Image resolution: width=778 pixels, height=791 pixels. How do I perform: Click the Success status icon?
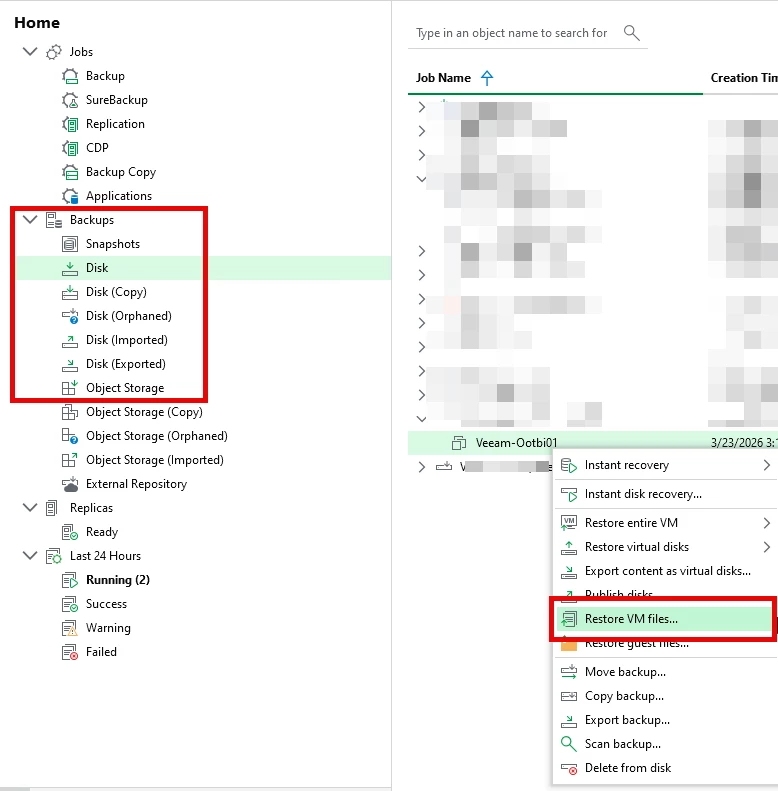coord(70,604)
